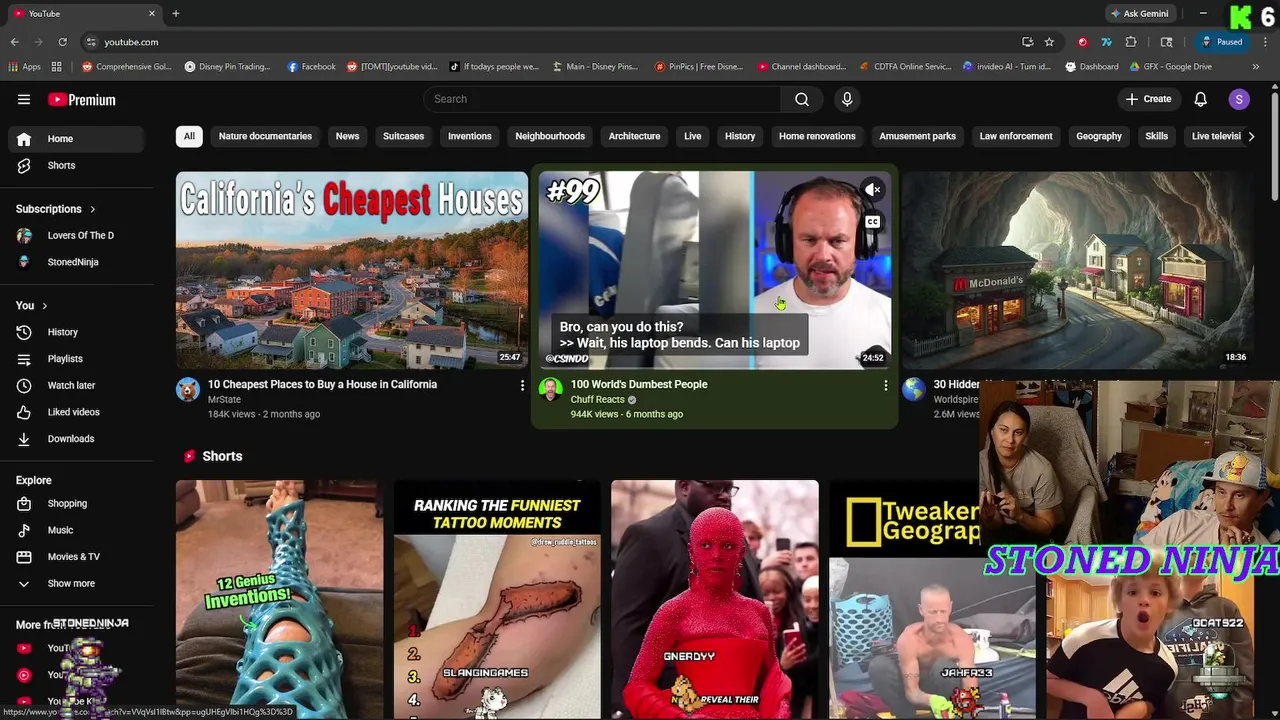Click Ask Gemini button
The height and width of the screenshot is (720, 1280).
1139,13
